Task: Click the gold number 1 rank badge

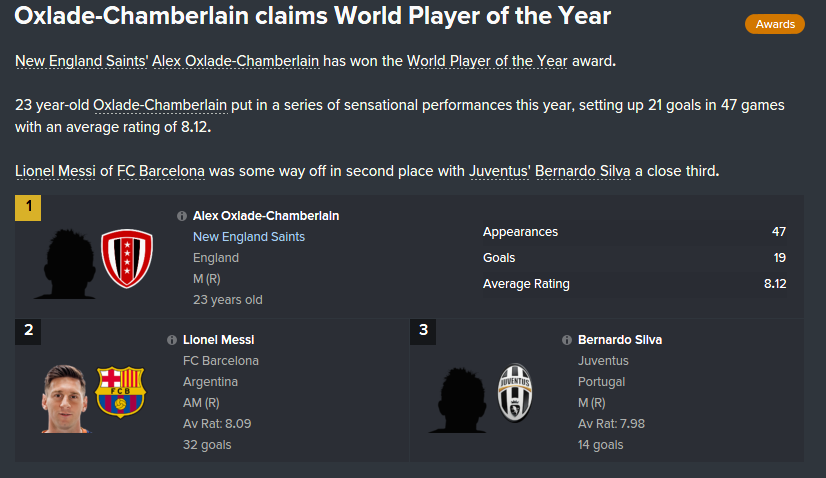Action: tap(28, 208)
